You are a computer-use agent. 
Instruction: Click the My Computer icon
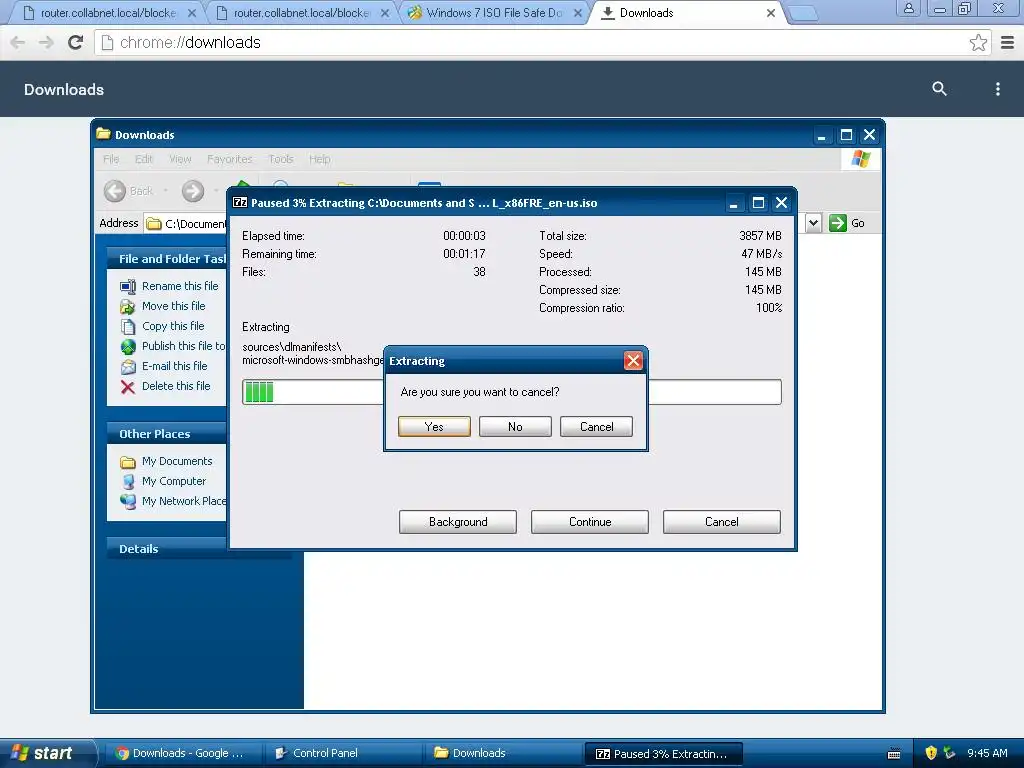pyautogui.click(x=128, y=481)
